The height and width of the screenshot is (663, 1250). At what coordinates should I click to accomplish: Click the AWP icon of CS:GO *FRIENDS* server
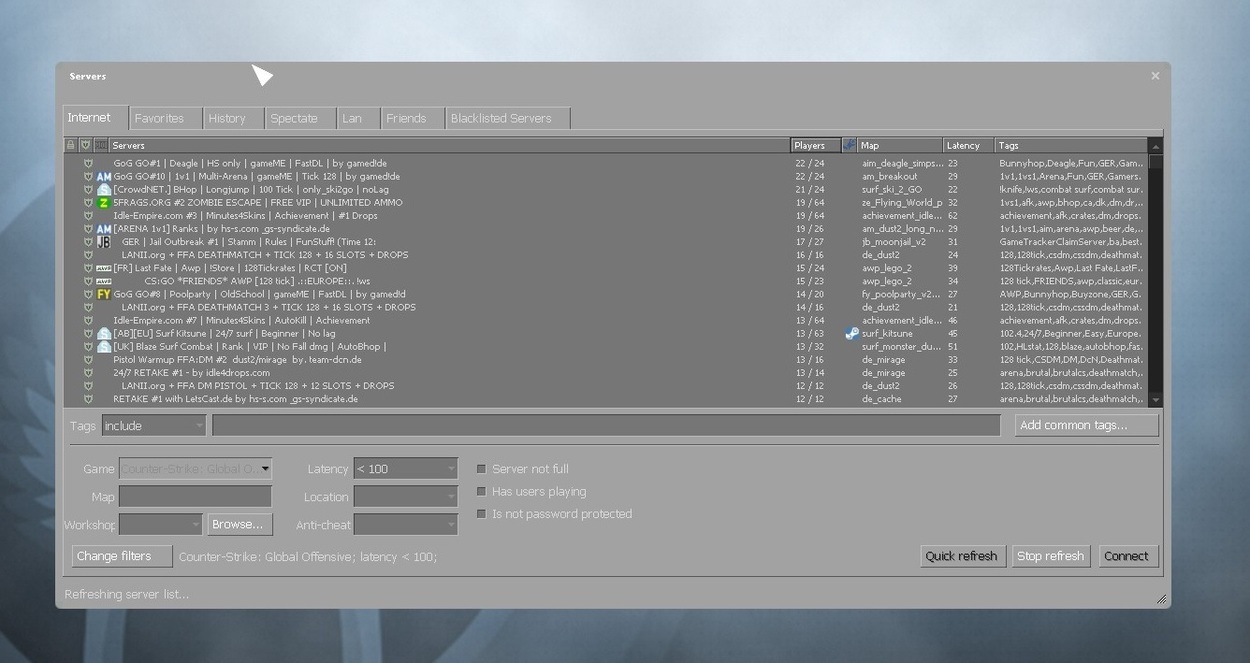(x=104, y=281)
